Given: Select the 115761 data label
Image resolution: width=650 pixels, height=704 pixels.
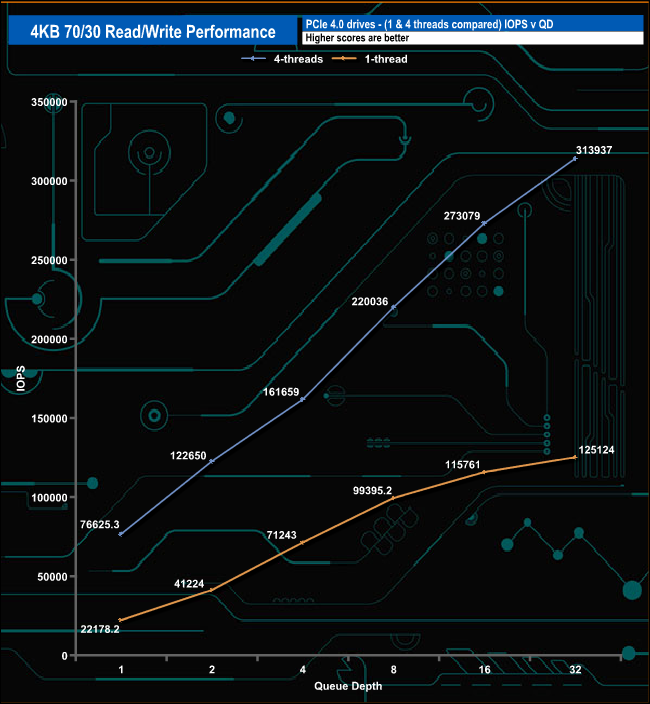Looking at the screenshot, I should (x=462, y=465).
